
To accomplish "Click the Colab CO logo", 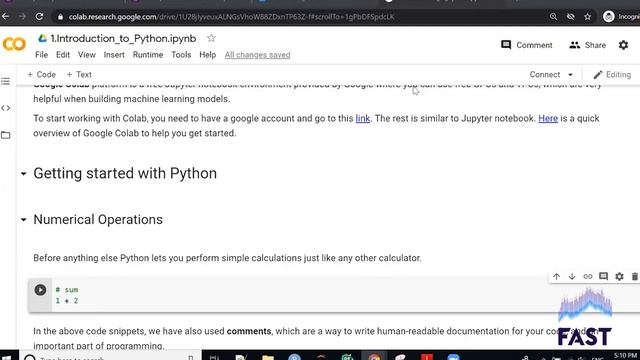I will (x=14, y=44).
